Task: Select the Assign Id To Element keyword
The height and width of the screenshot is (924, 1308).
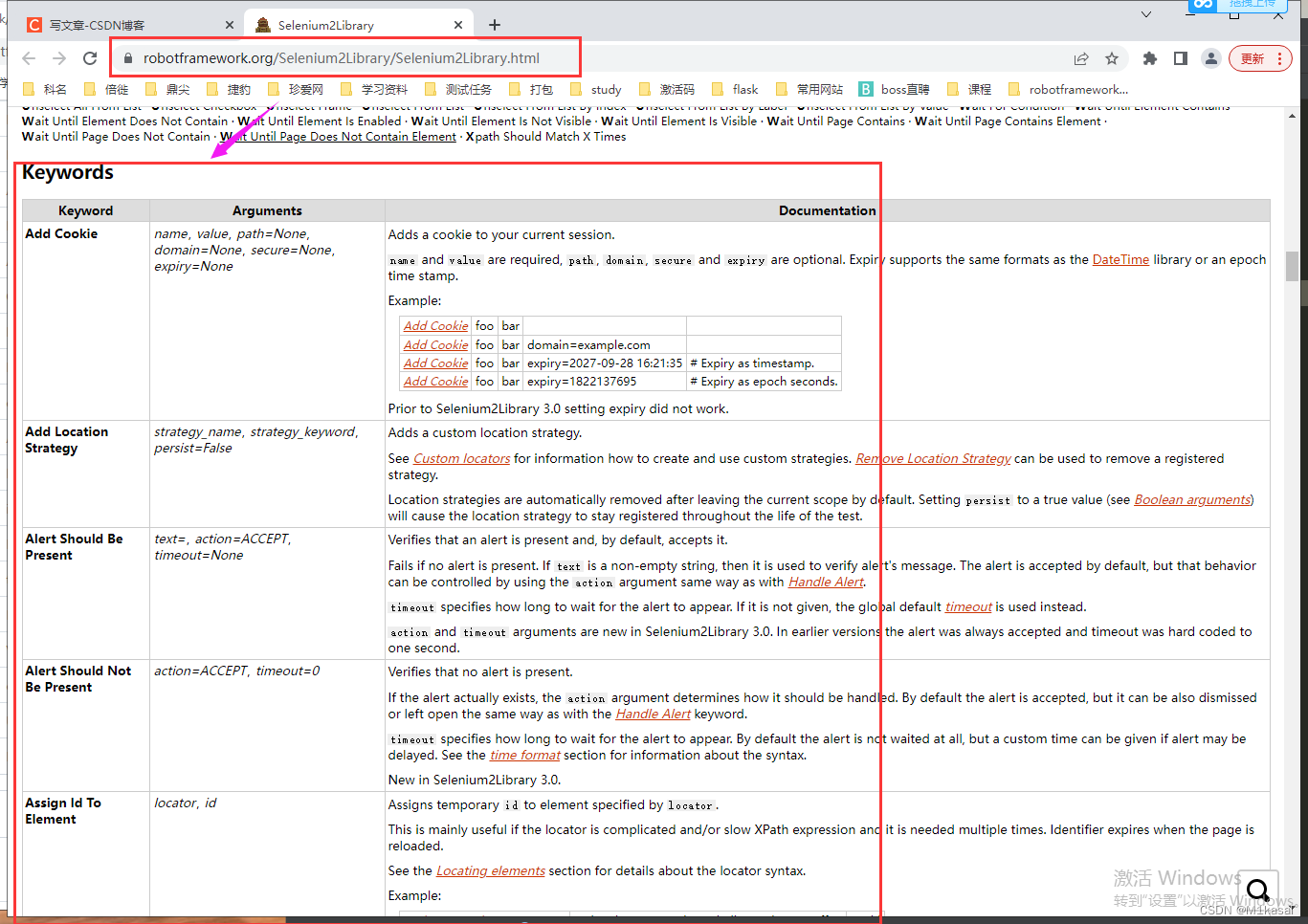Action: tap(62, 811)
